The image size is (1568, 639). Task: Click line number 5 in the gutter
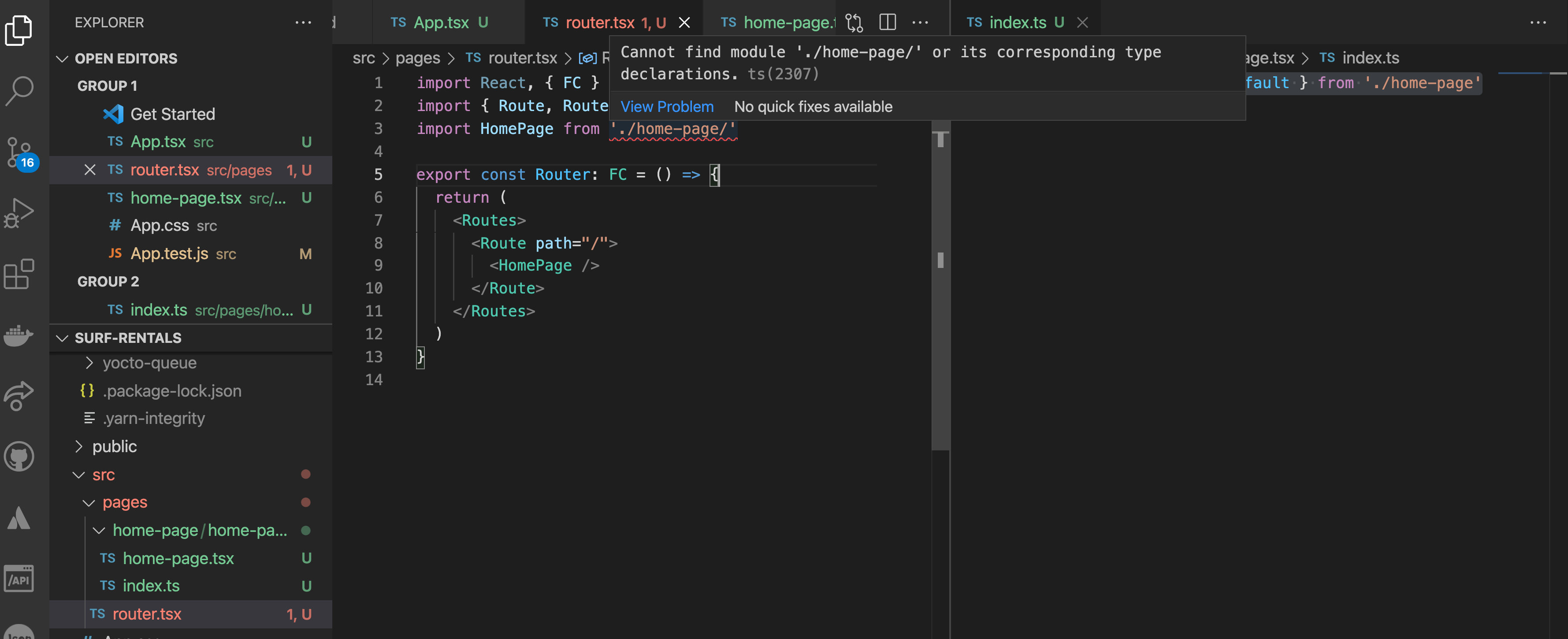[x=378, y=175]
